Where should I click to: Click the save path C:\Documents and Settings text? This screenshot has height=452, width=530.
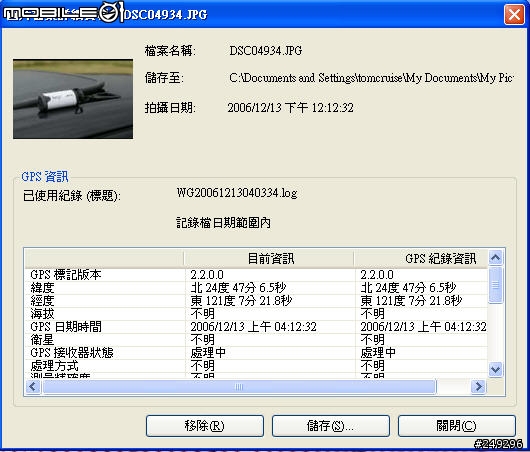point(371,78)
